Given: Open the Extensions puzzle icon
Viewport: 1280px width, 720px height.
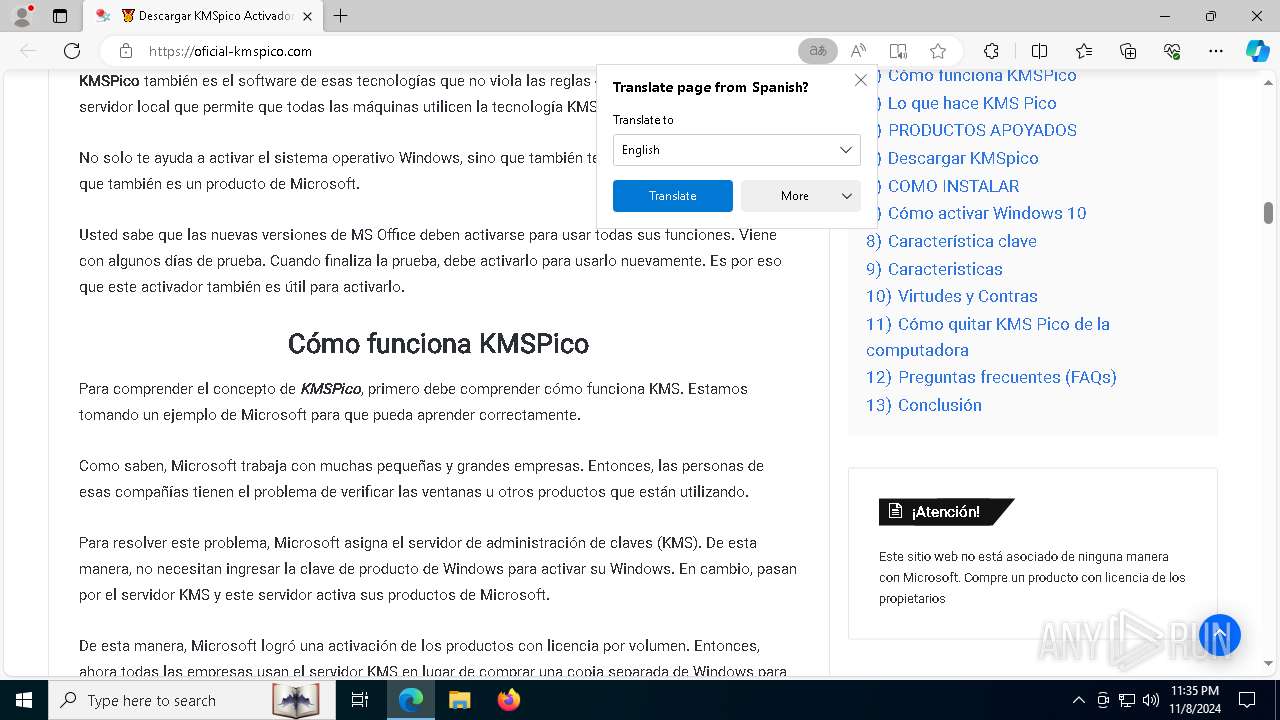Looking at the screenshot, I should (991, 51).
